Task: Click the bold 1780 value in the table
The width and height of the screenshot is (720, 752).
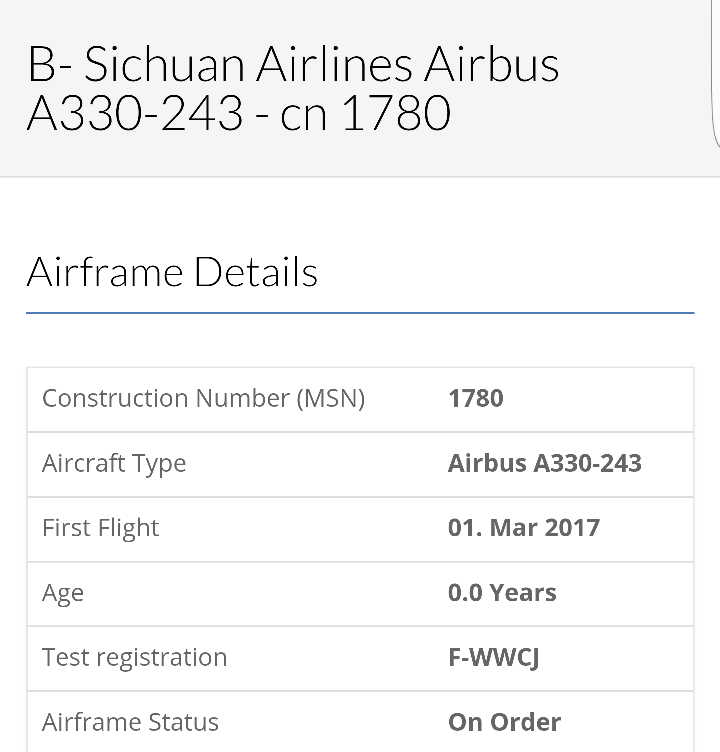Action: (x=475, y=398)
